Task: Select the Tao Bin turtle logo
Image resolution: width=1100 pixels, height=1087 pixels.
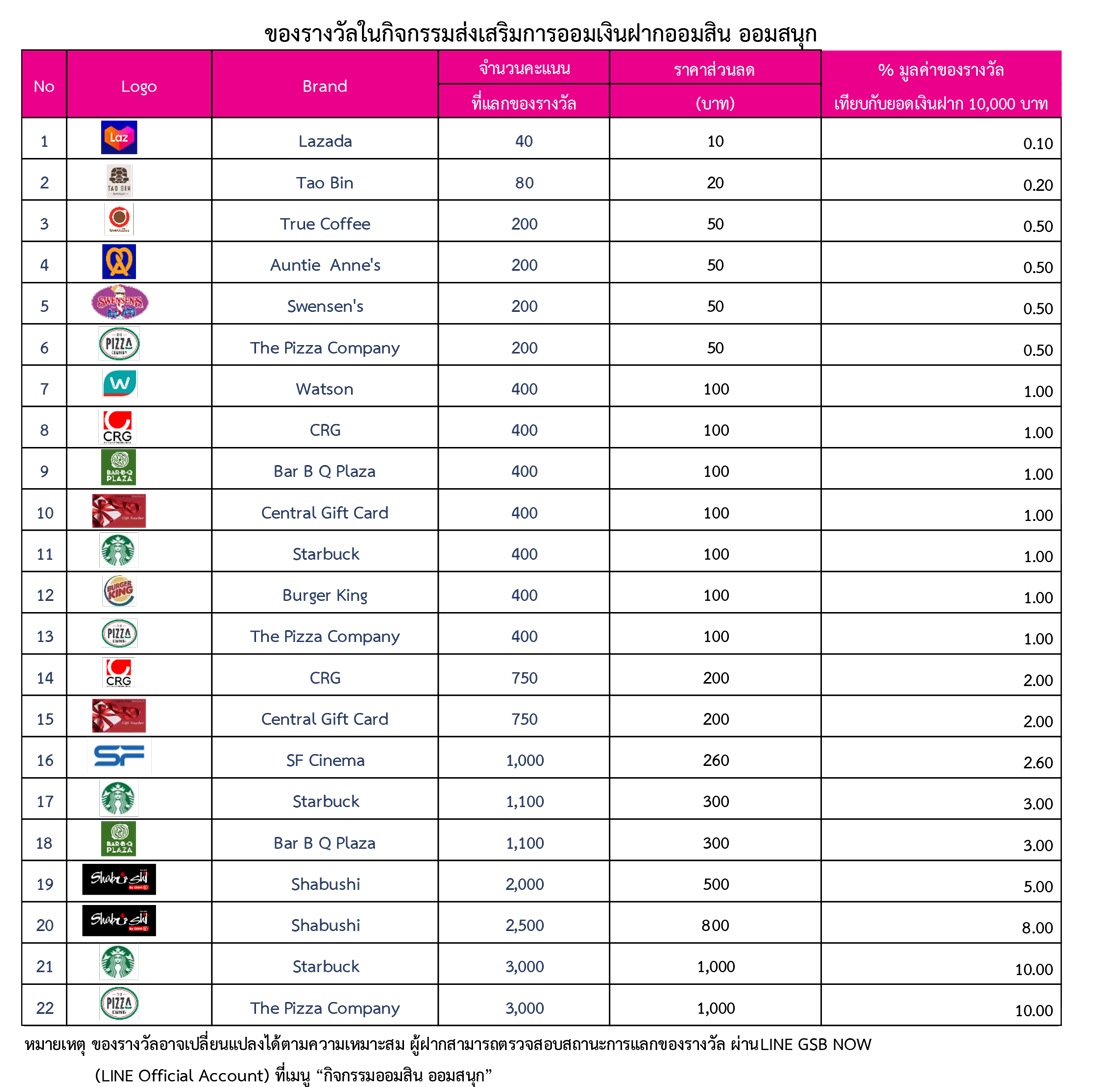Action: click(119, 180)
